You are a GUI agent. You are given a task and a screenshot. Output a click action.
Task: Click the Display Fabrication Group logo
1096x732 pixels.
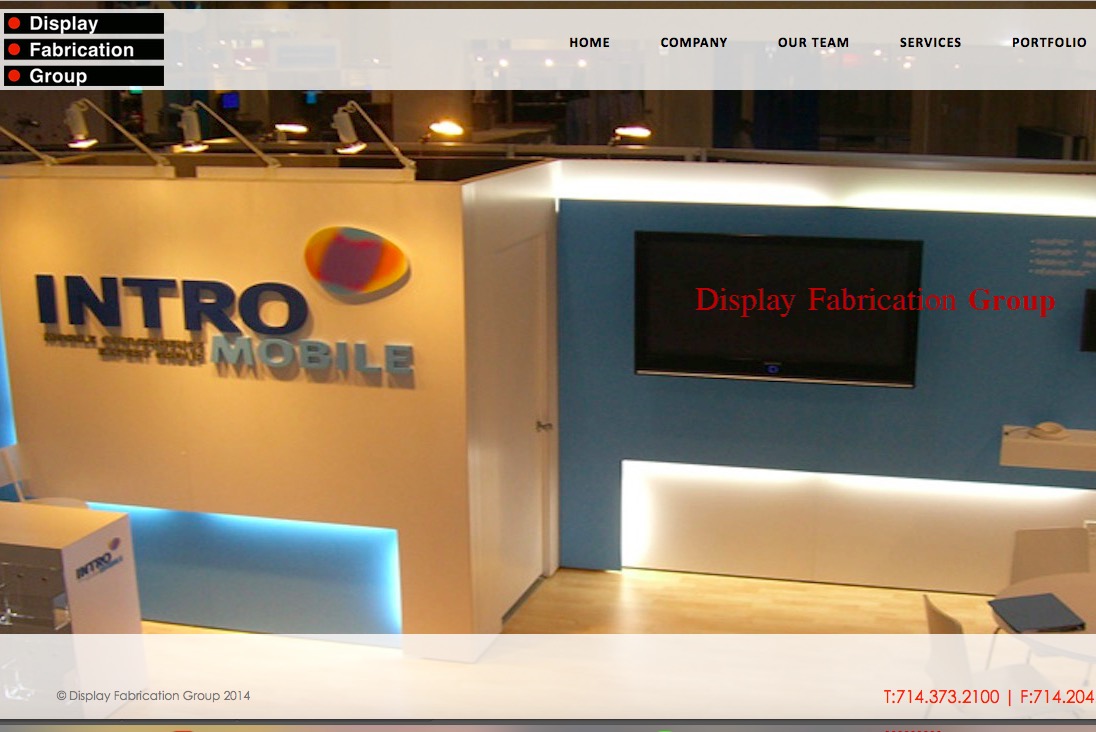click(84, 50)
